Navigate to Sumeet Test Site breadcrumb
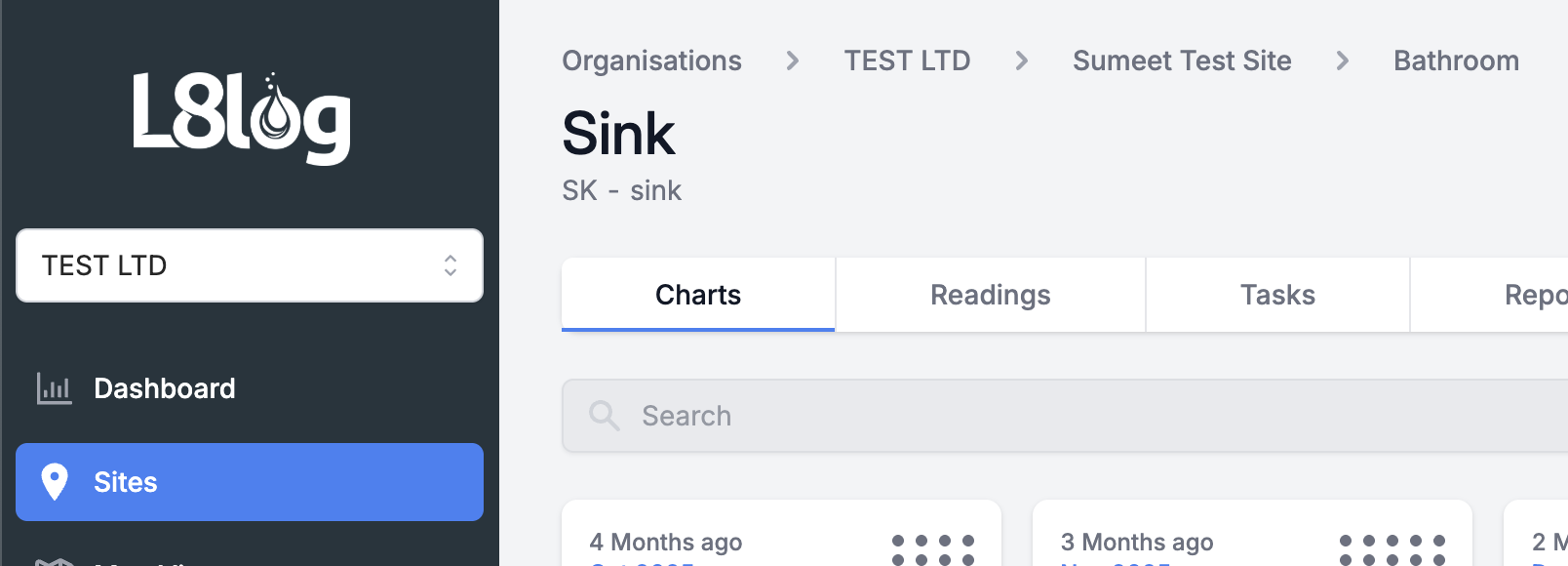Screen dimensions: 1568x566 click(x=1182, y=61)
